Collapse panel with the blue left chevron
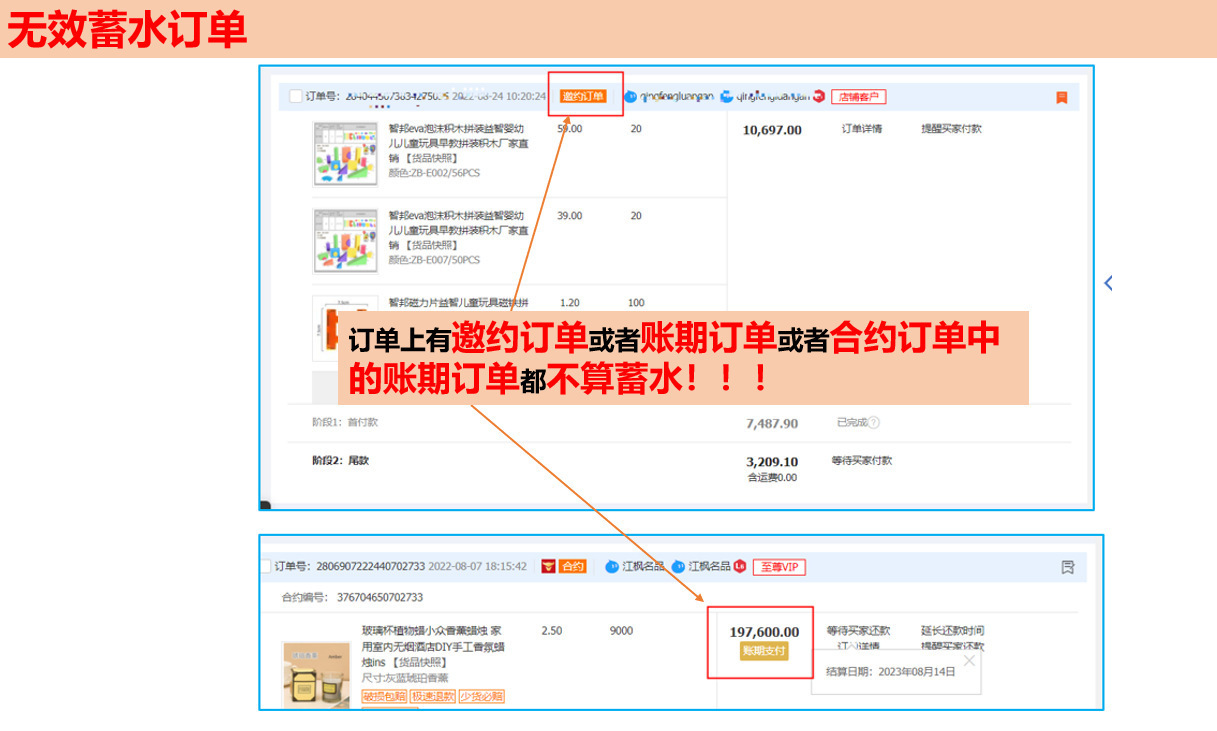 pyautogui.click(x=1108, y=283)
